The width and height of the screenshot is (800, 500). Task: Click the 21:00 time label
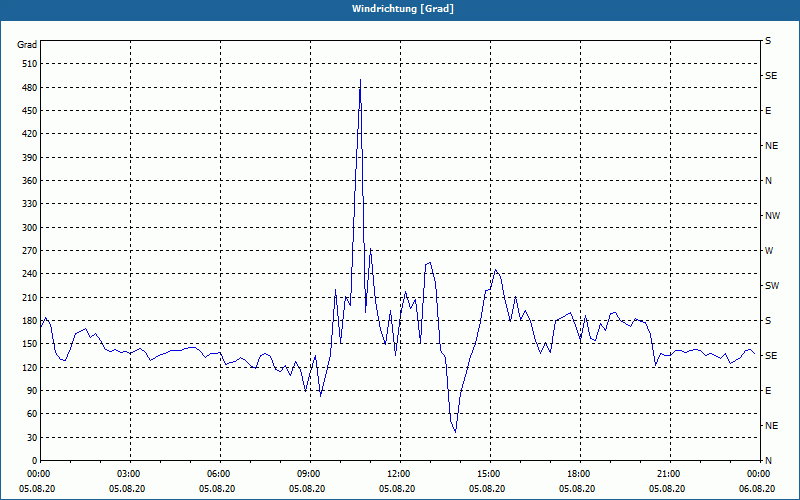pos(670,474)
